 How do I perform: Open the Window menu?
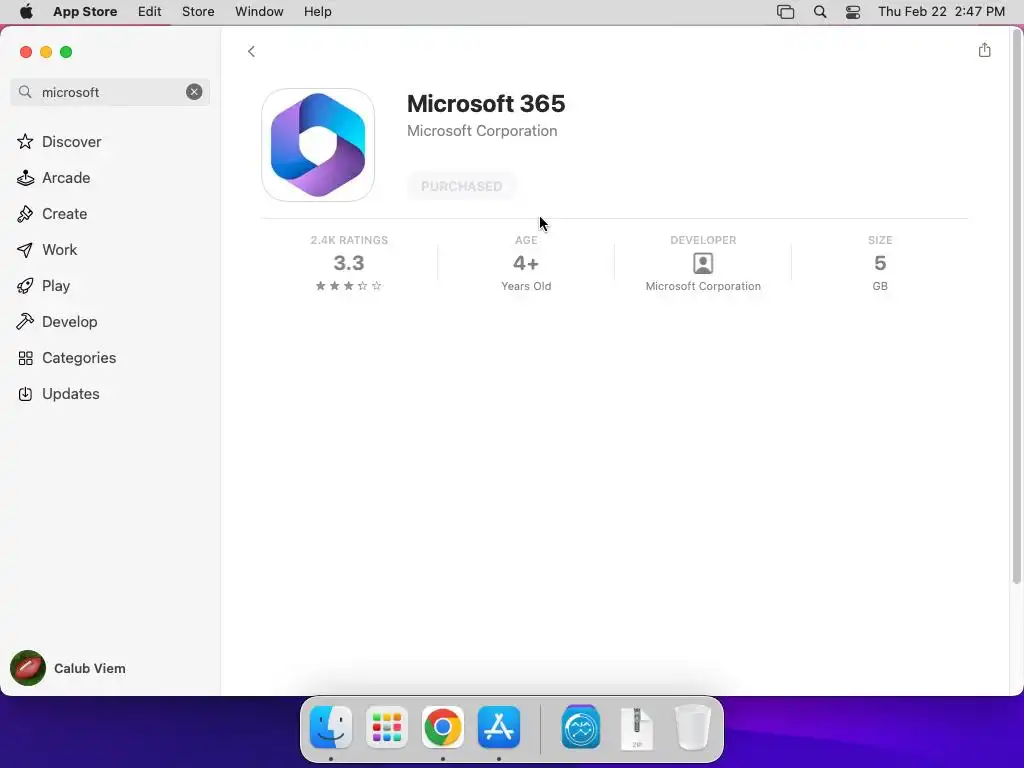click(x=259, y=12)
